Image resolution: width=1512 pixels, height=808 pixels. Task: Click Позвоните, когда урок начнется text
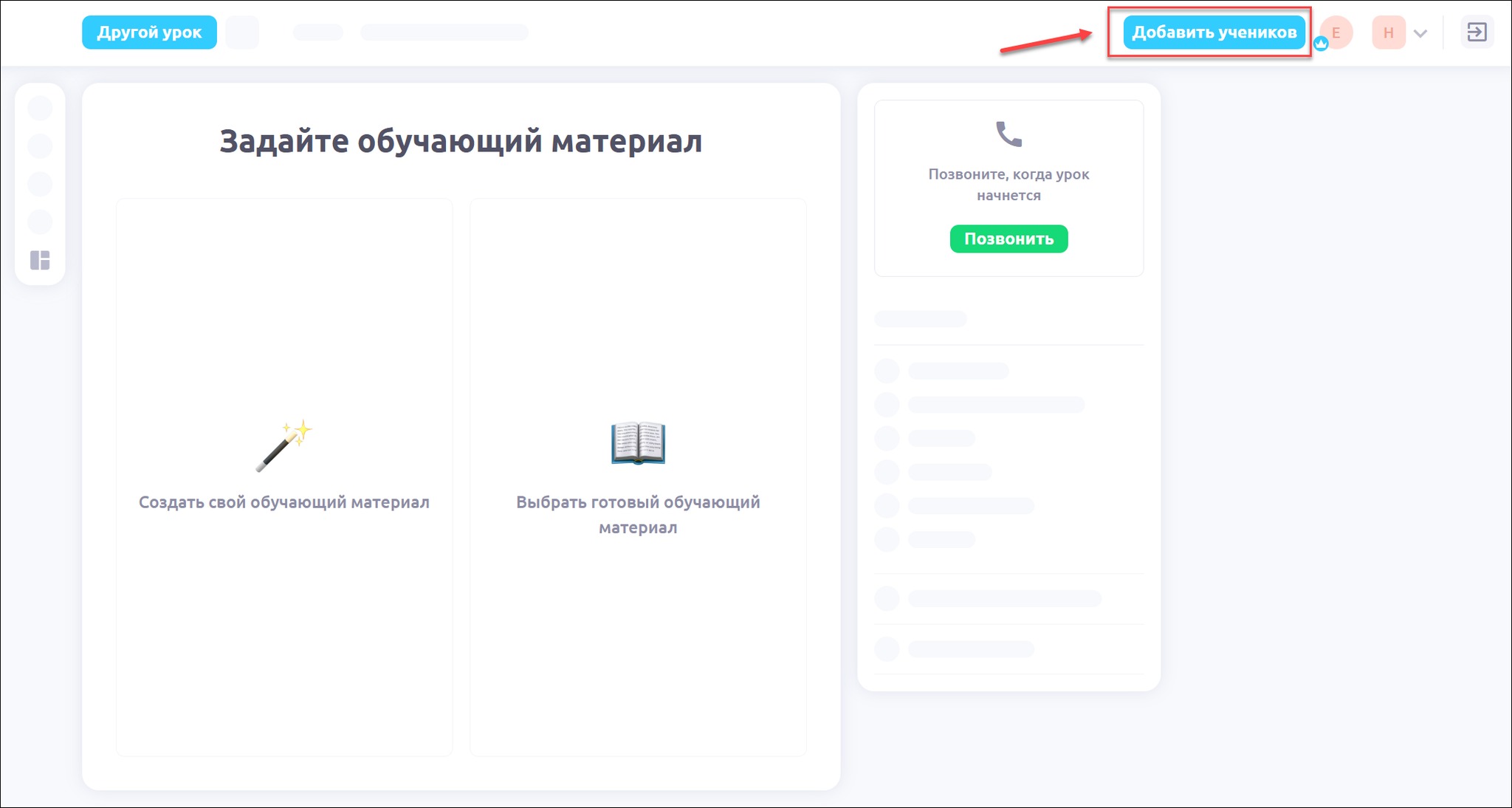point(1008,185)
